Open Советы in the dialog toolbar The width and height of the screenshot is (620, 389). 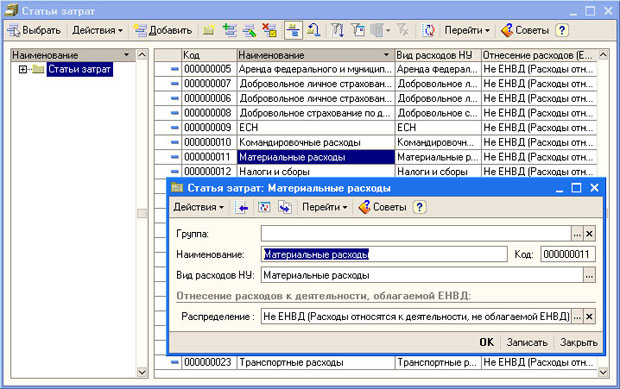[x=382, y=207]
